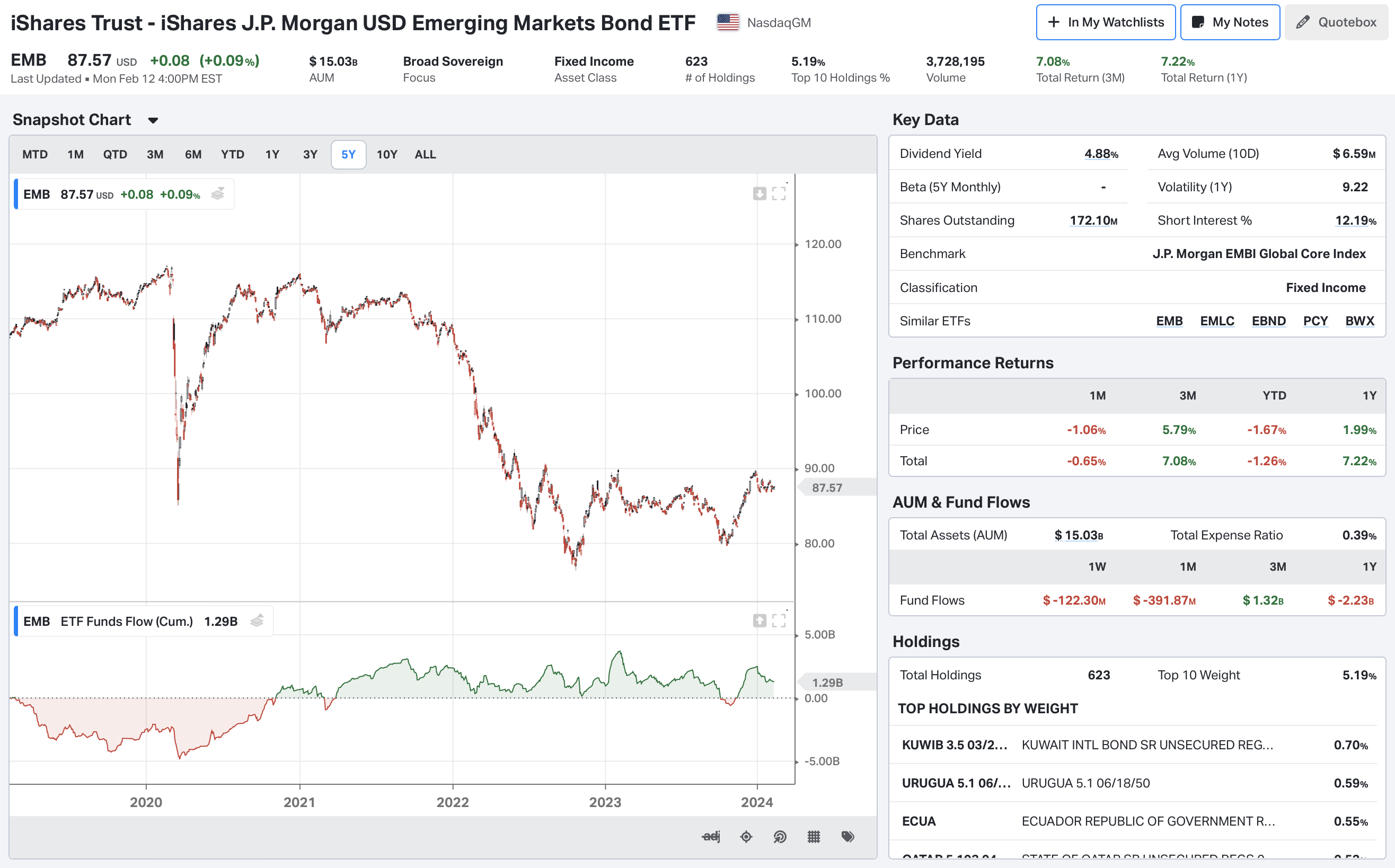Open the Snapshot Chart dropdown arrow
This screenshot has height=868, width=1395.
point(153,120)
